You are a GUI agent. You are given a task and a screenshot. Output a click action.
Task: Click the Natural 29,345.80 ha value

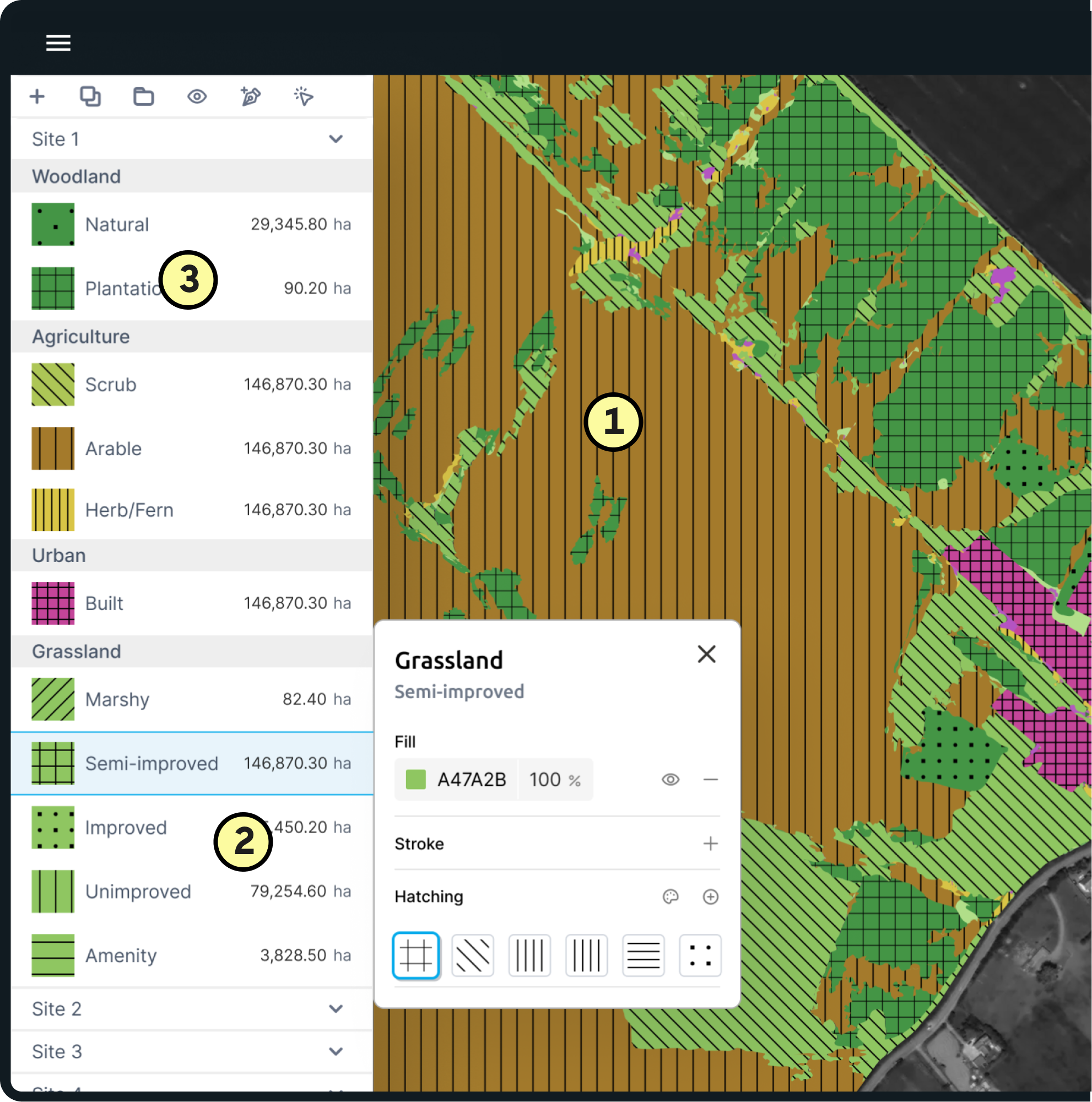pyautogui.click(x=300, y=225)
